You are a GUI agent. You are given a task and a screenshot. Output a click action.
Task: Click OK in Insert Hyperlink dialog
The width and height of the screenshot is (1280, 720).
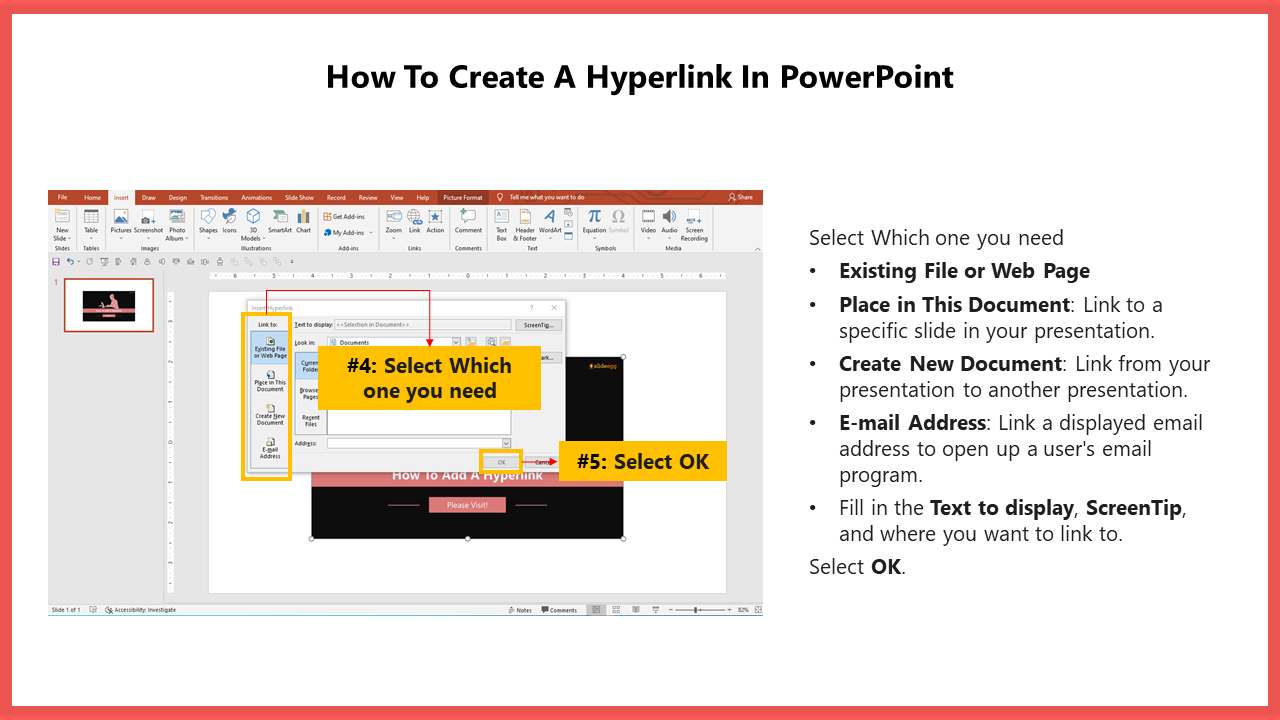tap(501, 461)
